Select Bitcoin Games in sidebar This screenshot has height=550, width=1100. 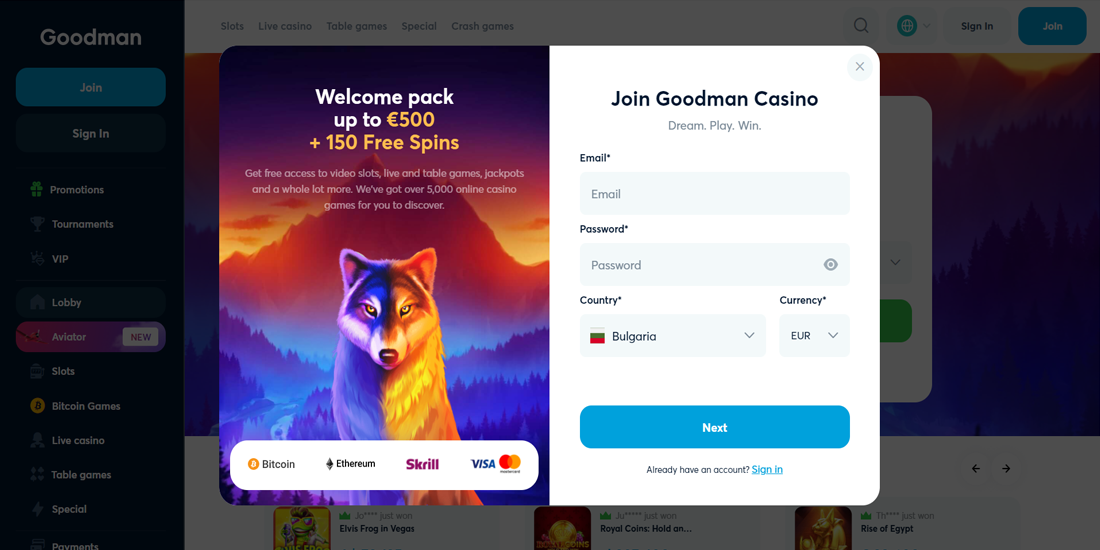coord(85,406)
